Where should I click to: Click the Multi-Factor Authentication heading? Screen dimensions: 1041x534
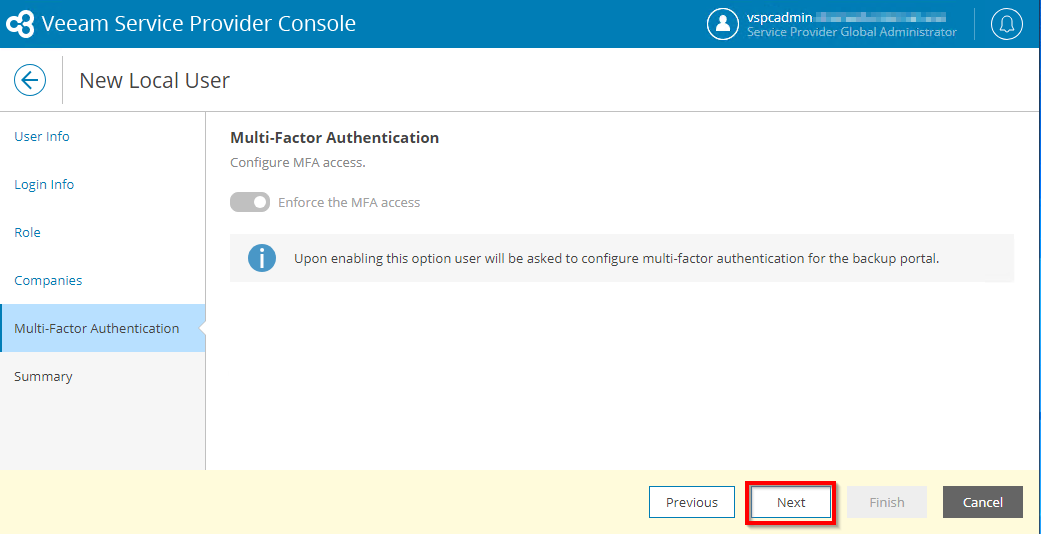(x=335, y=138)
